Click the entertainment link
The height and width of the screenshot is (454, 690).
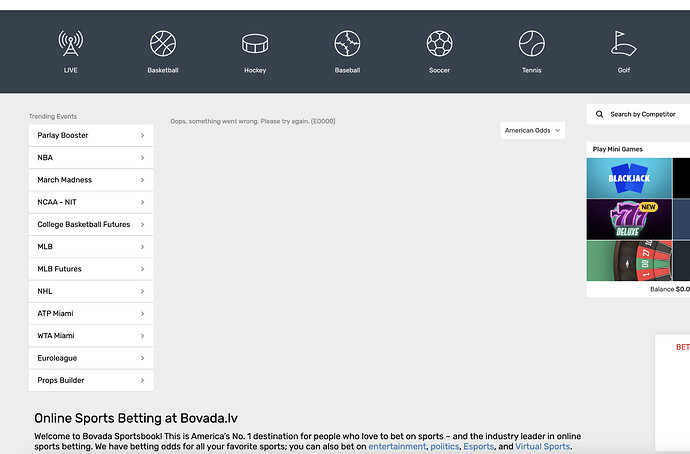398,446
